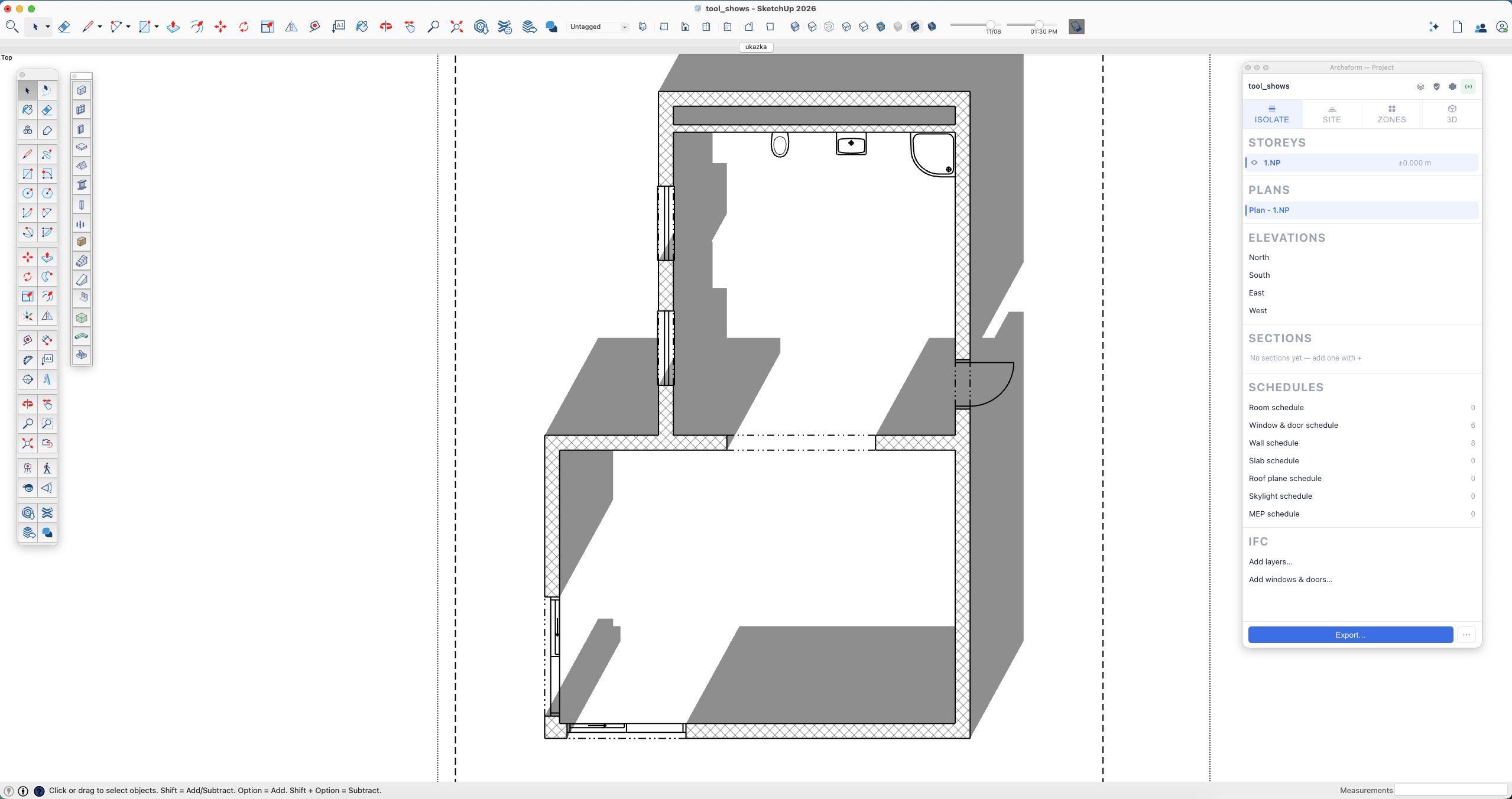Click the Measurements input field
Viewport: 1512px width, 799px height.
click(1451, 790)
